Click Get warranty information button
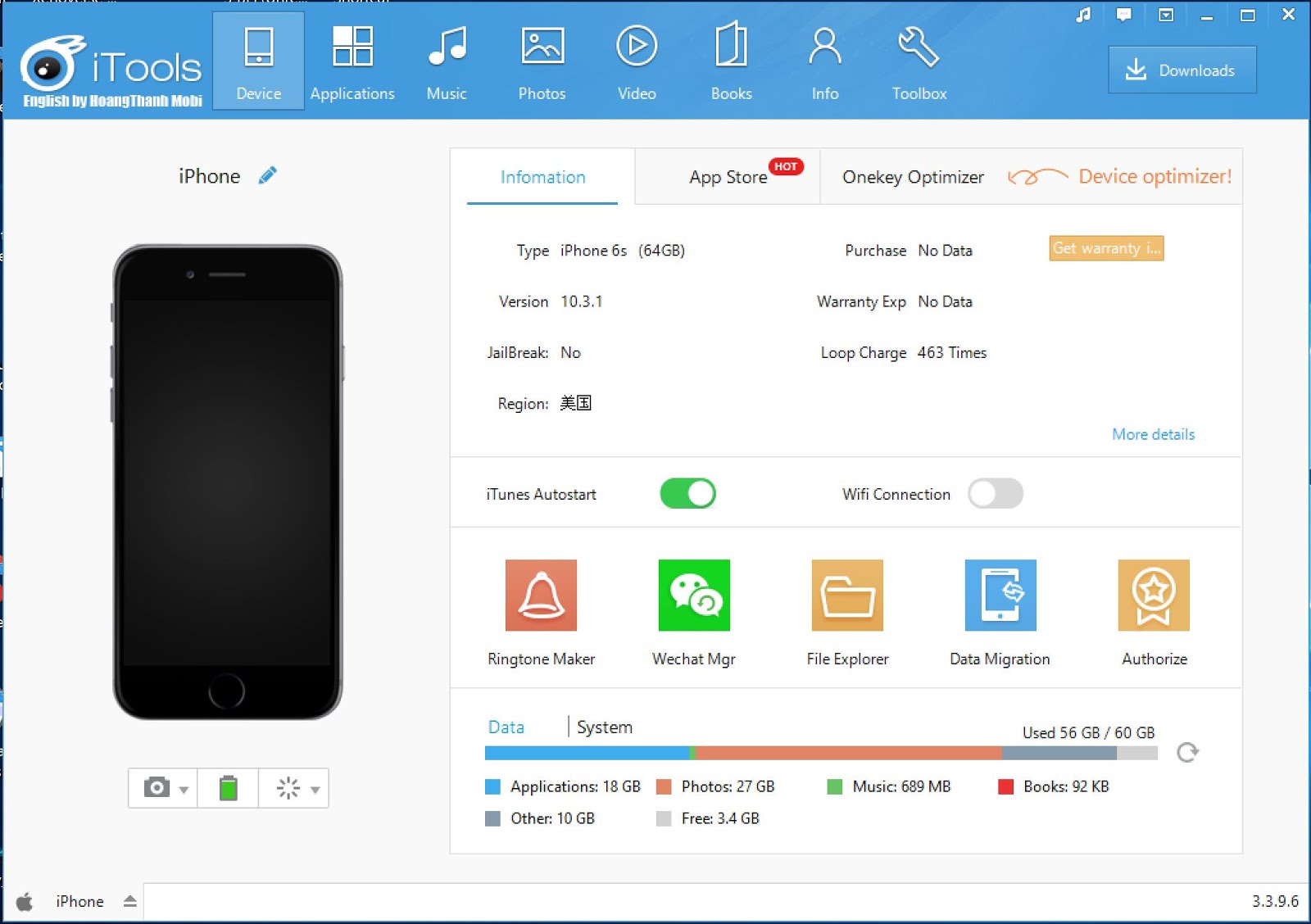 [x=1105, y=248]
